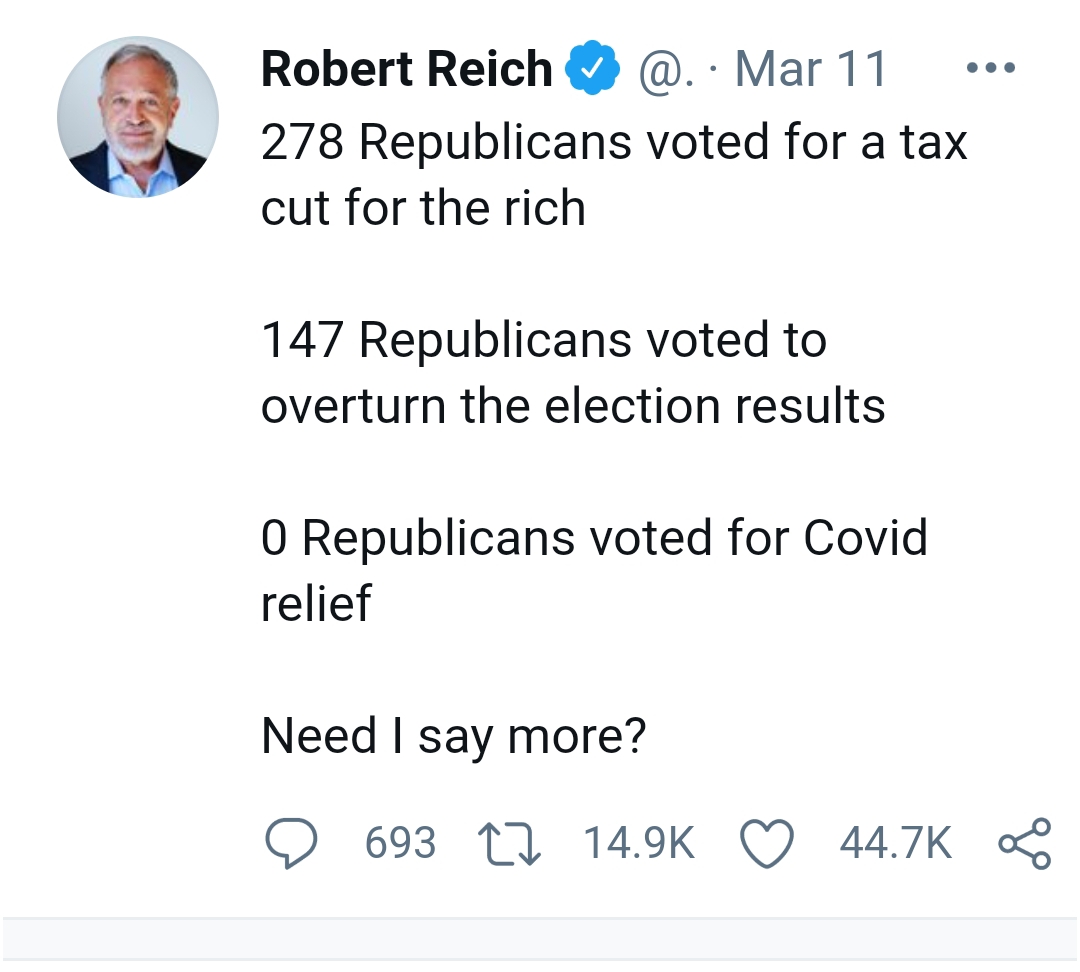Click the '278 Republicans voted for a tax' line
The height and width of the screenshot is (972, 1080).
[614, 142]
